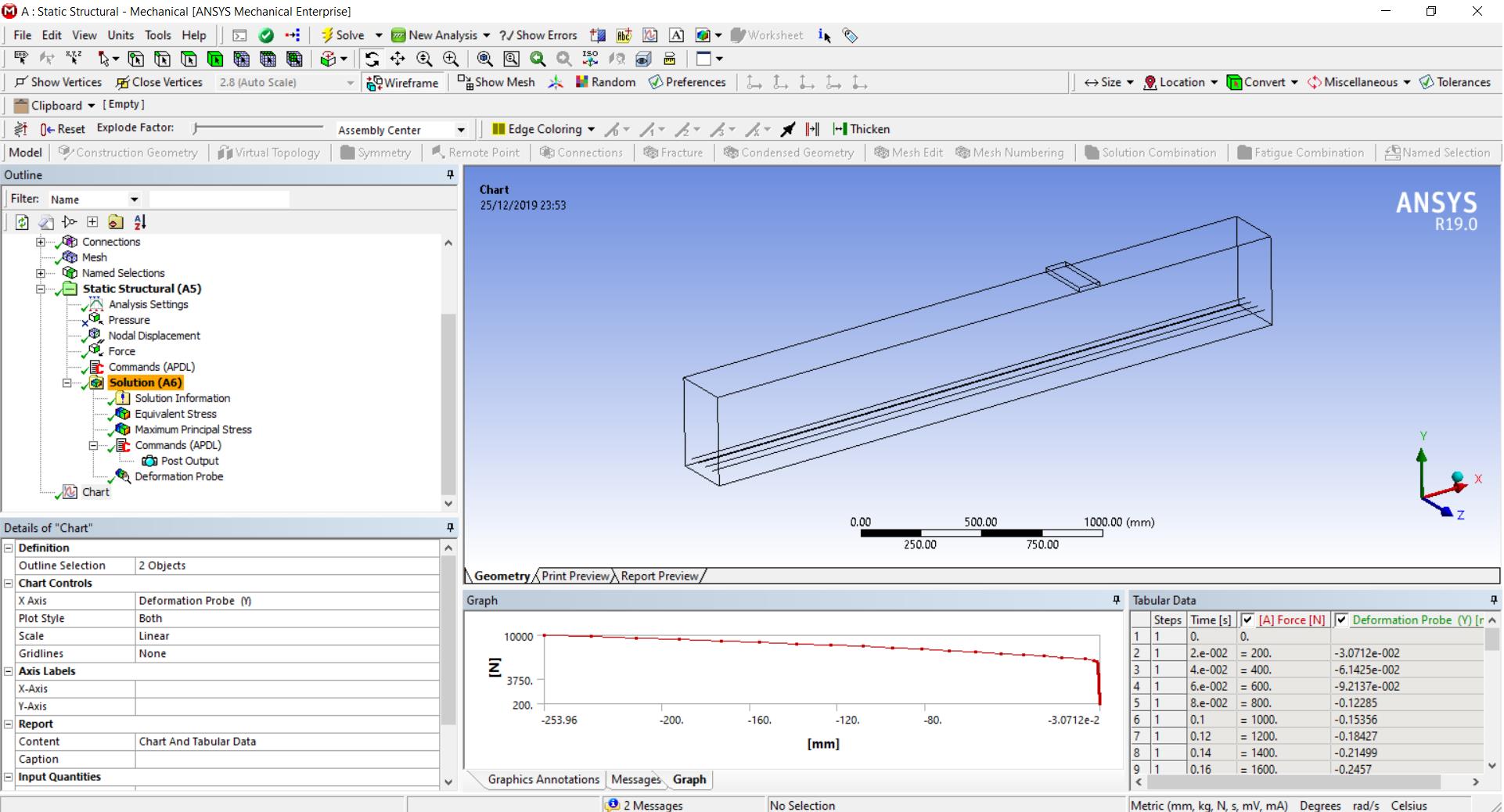Collapse the Chart Controls section in Details
Screen dimensions: 1504x812
[9, 583]
